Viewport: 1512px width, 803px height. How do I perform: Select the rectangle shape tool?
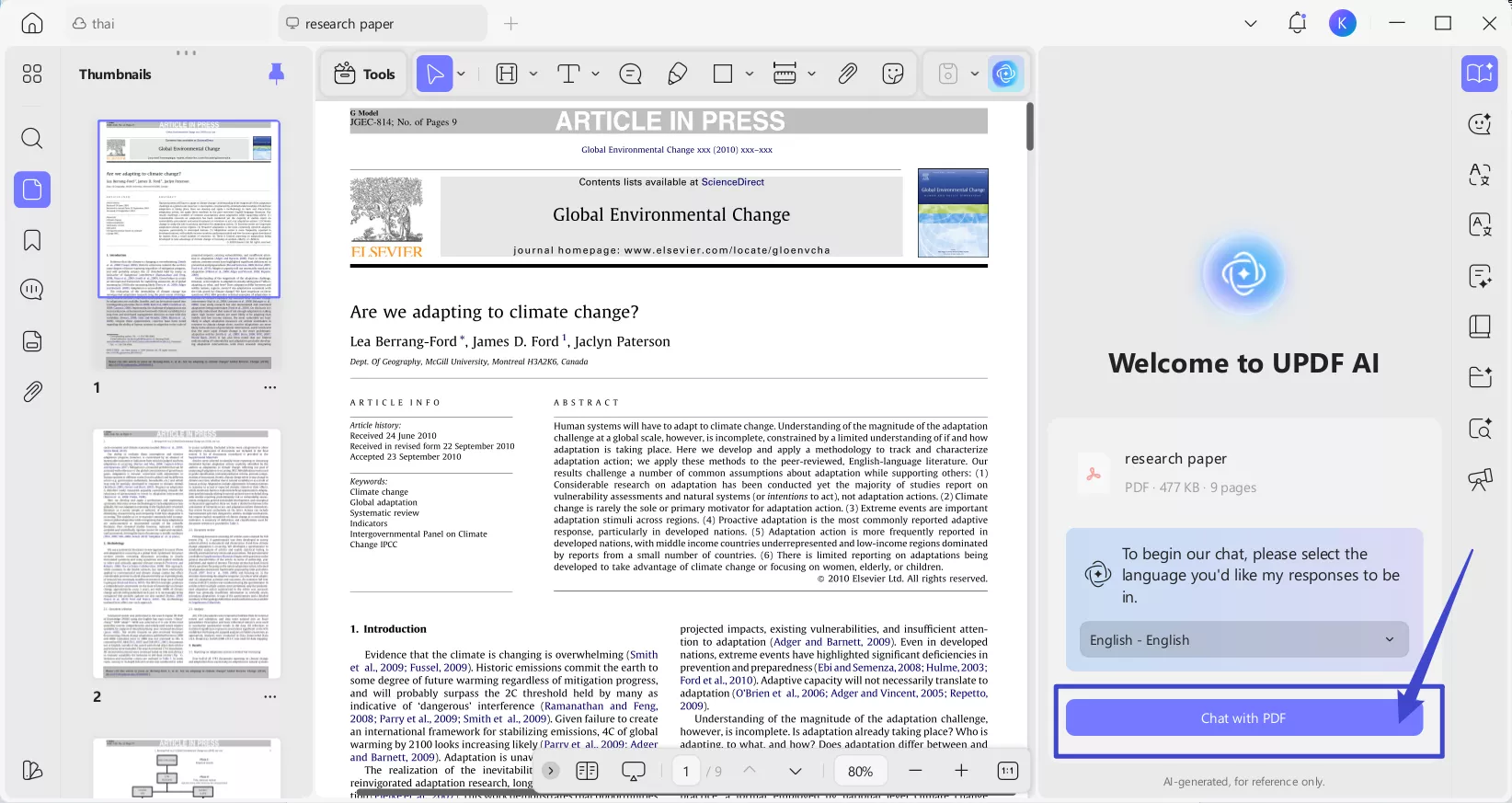723,74
